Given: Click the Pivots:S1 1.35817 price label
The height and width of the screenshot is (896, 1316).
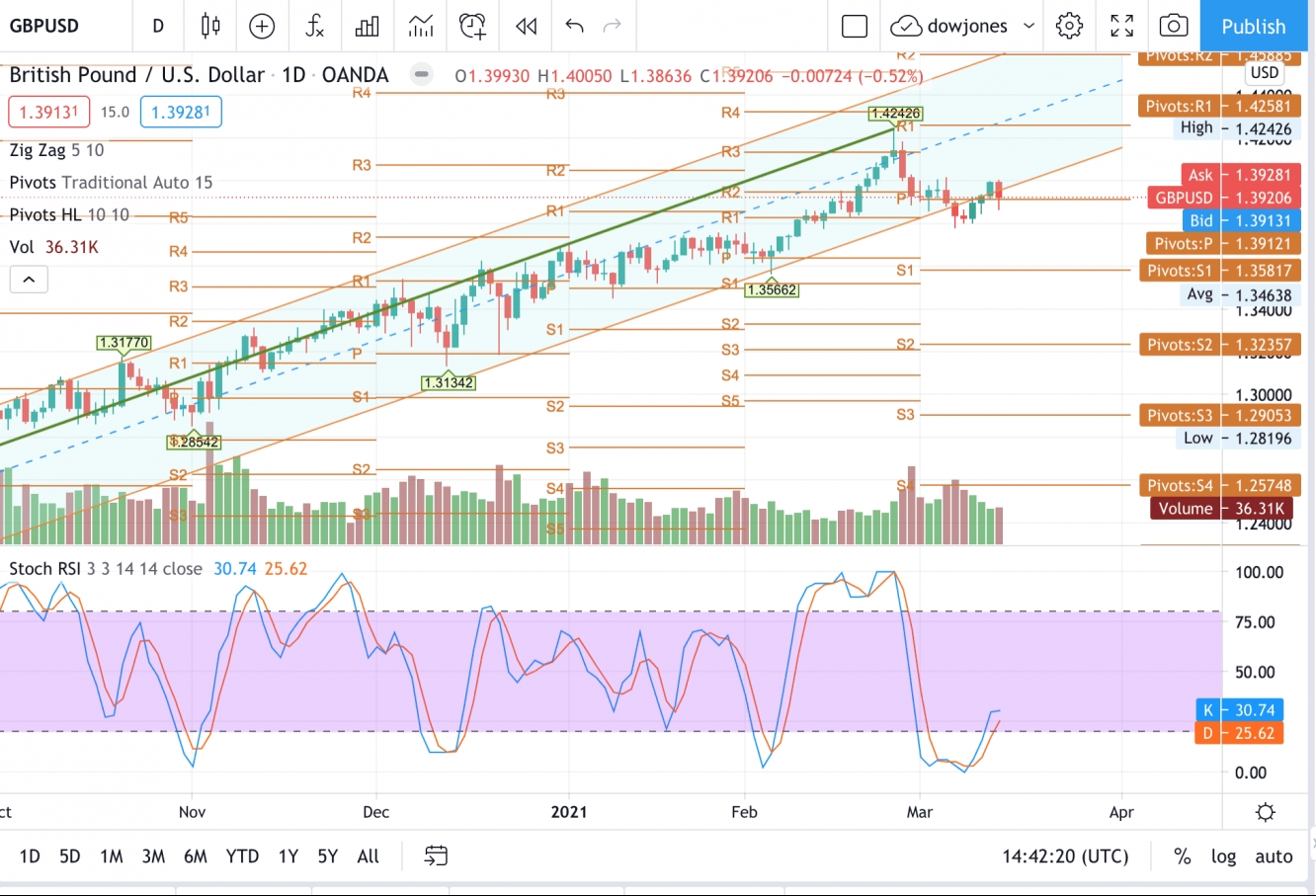Looking at the screenshot, I should coord(1219,271).
